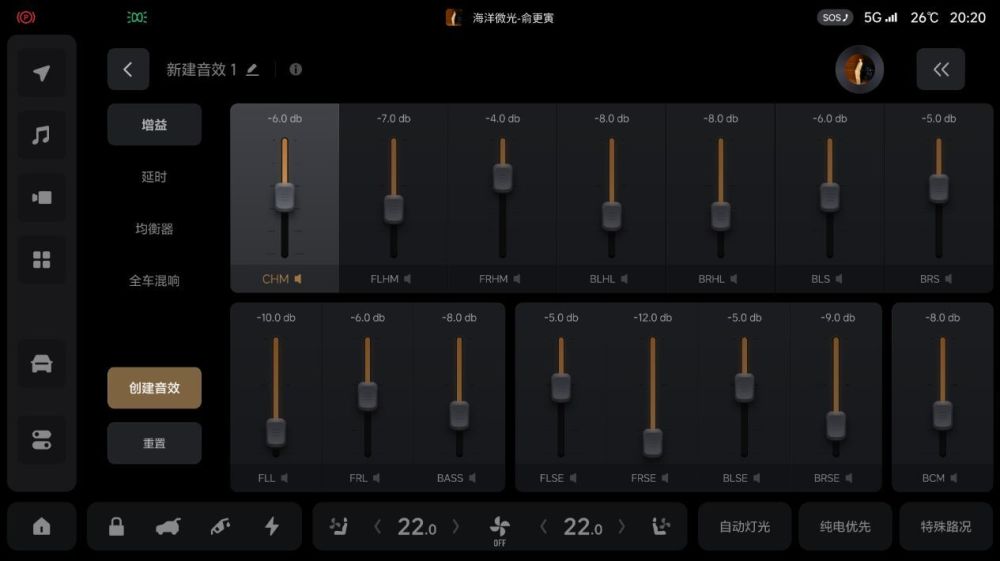Mute the FRHM channel speaker
The image size is (1000, 561).
click(517, 279)
